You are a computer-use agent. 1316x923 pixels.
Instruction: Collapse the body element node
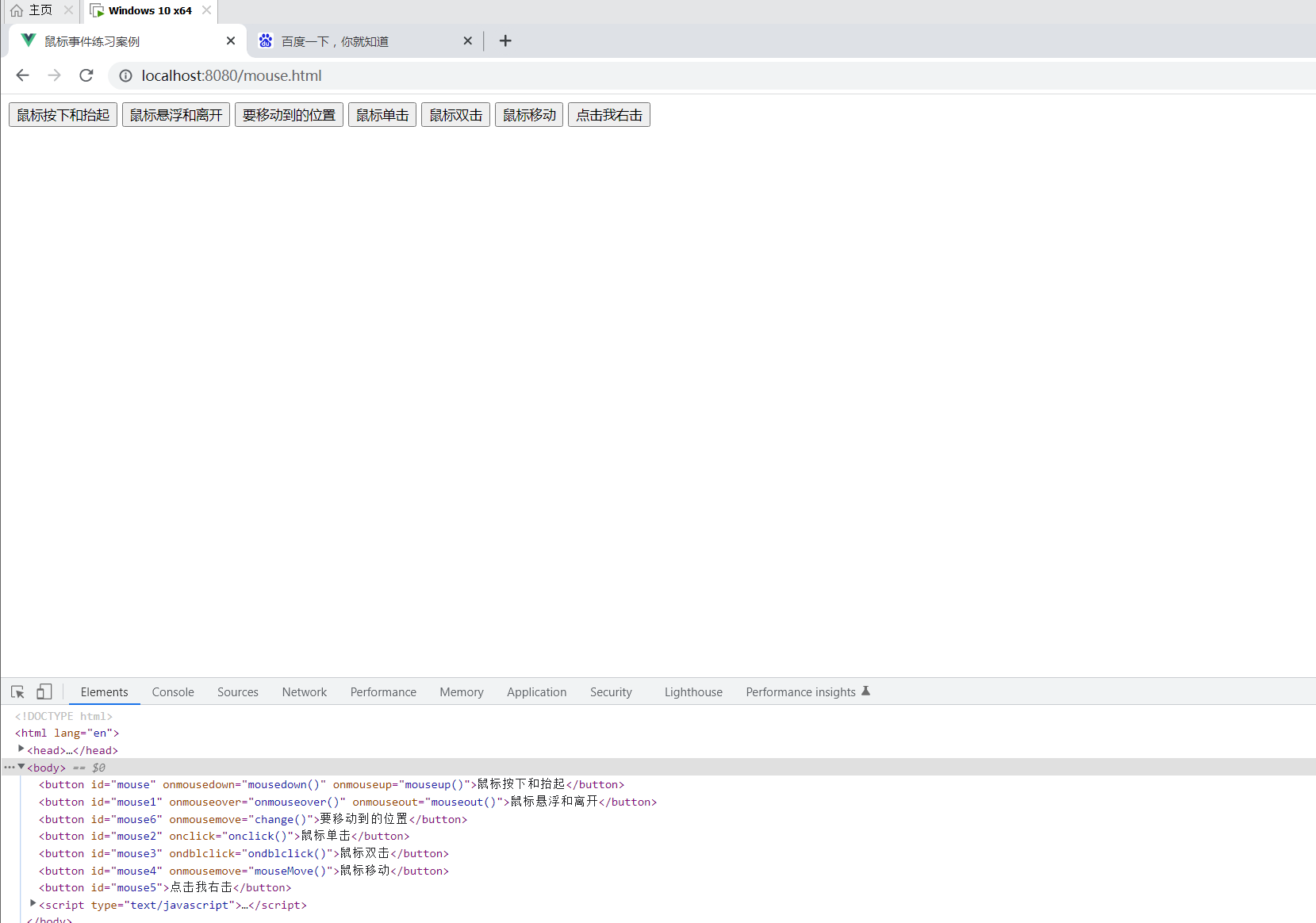click(21, 767)
